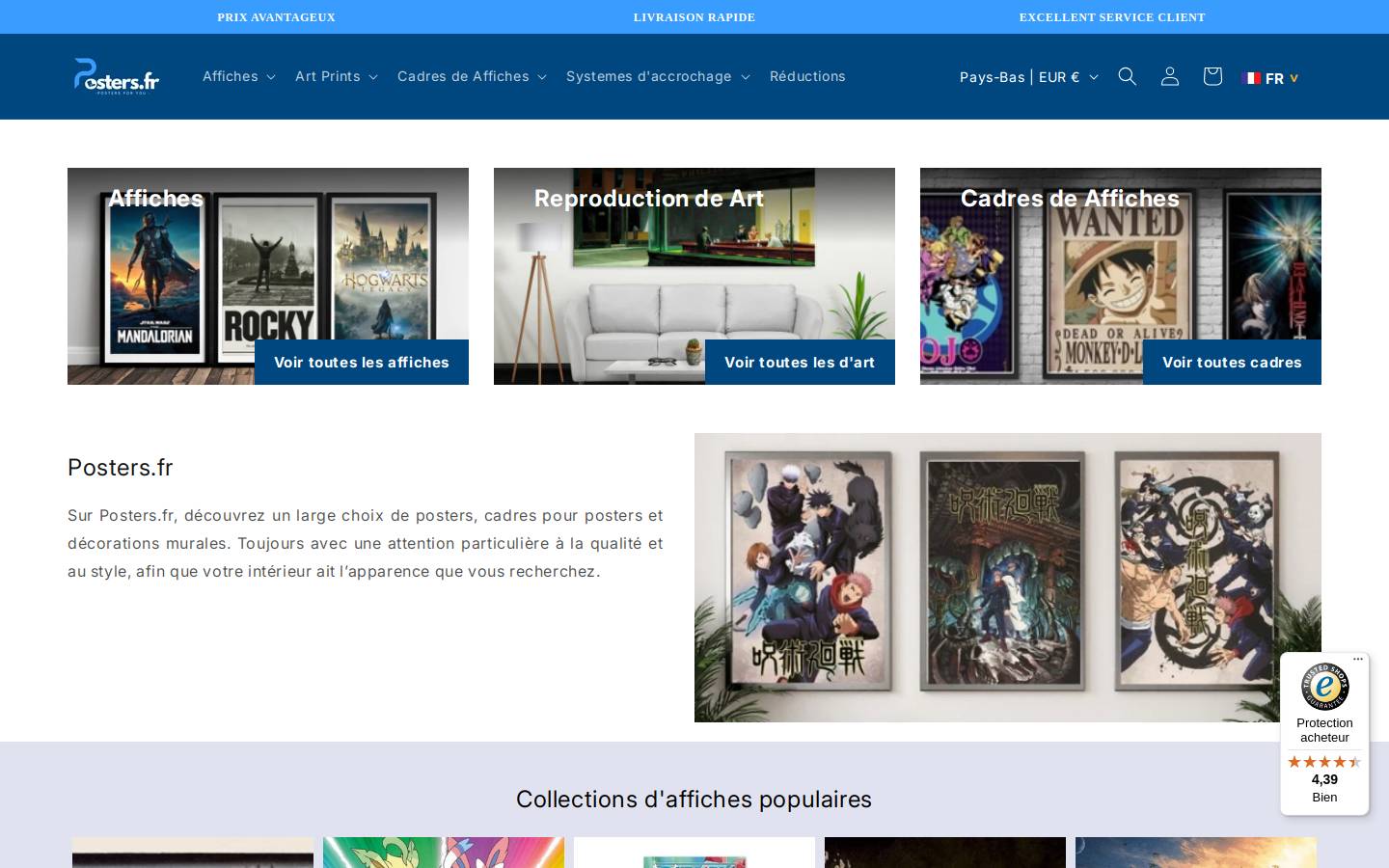The width and height of the screenshot is (1389, 868).
Task: Click the Posters.fr logo
Action: coord(117,76)
